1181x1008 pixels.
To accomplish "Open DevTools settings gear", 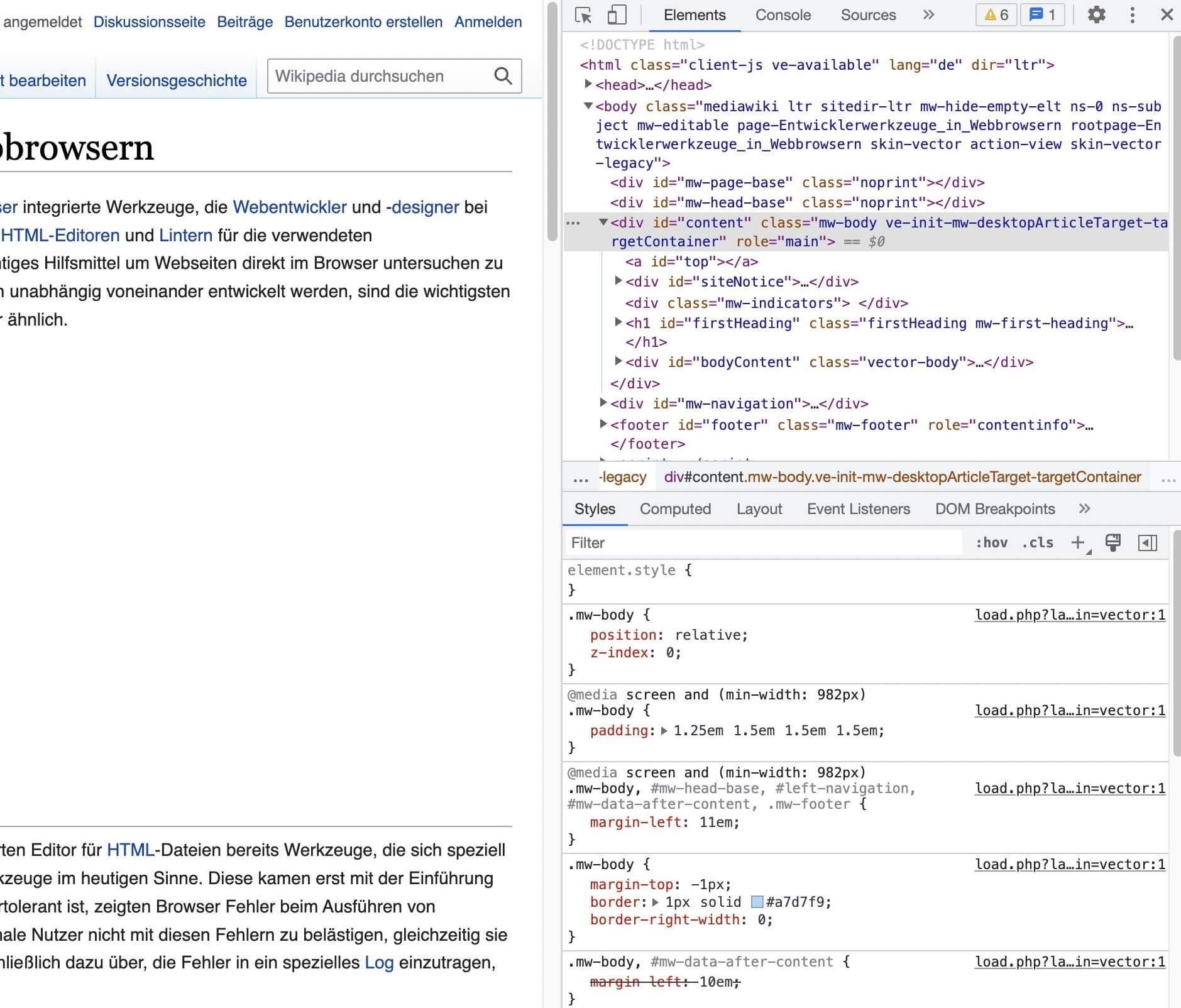I will pyautogui.click(x=1096, y=15).
